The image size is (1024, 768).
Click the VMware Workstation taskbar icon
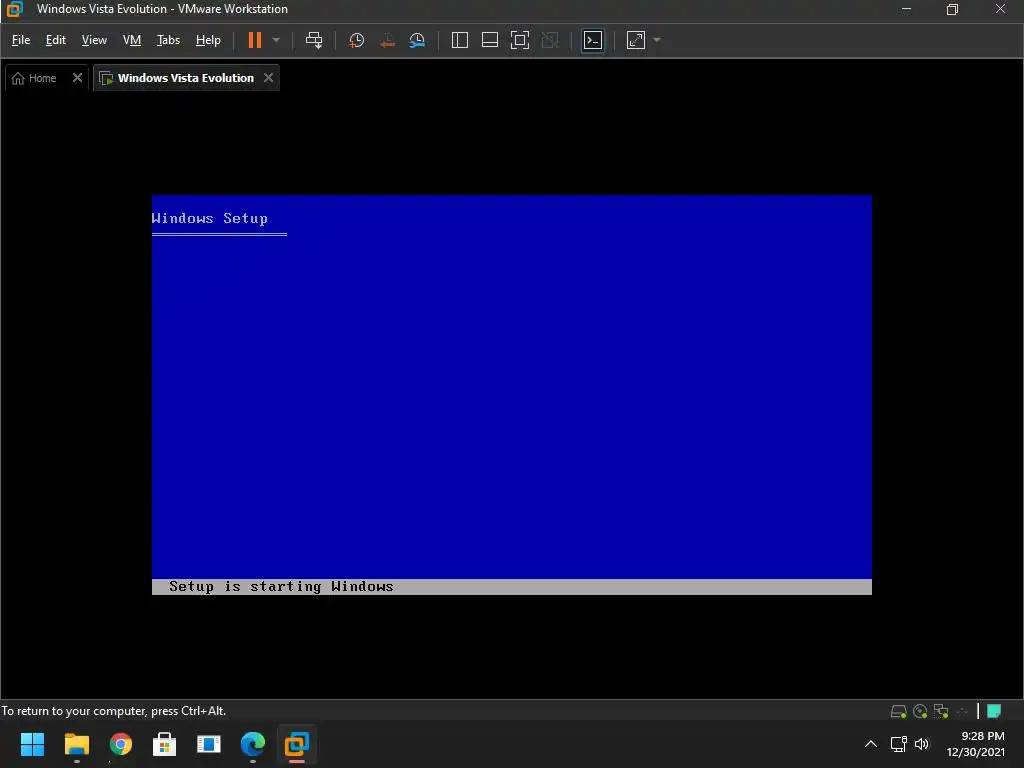(296, 744)
